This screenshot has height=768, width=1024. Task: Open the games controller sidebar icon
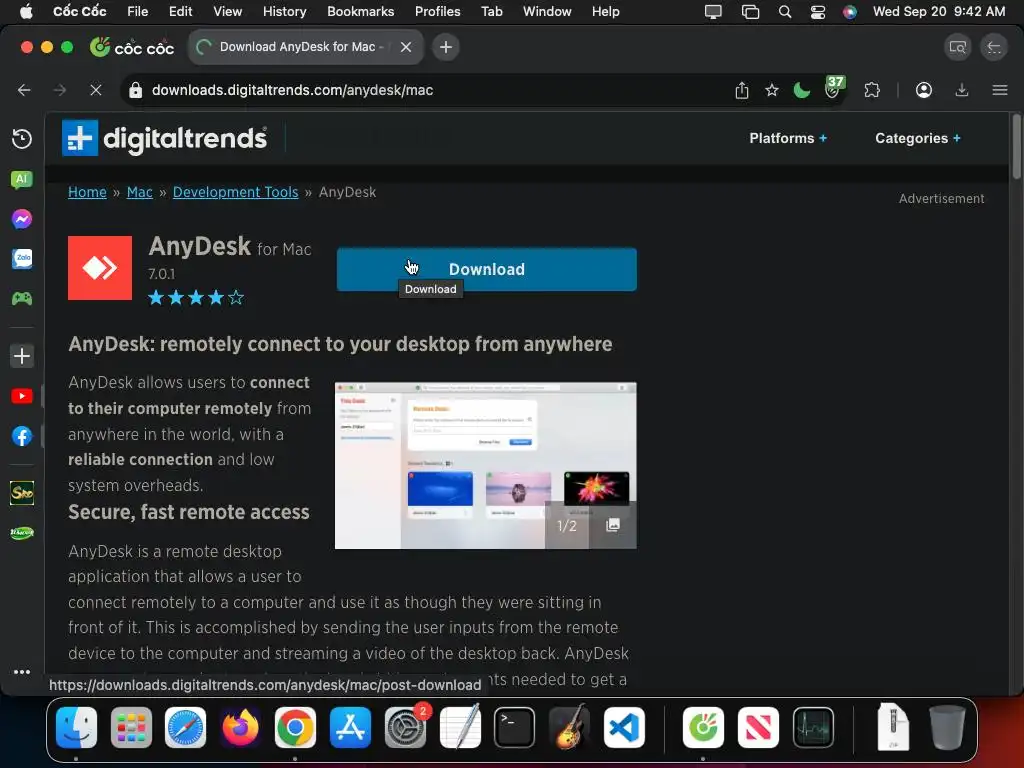(x=22, y=298)
